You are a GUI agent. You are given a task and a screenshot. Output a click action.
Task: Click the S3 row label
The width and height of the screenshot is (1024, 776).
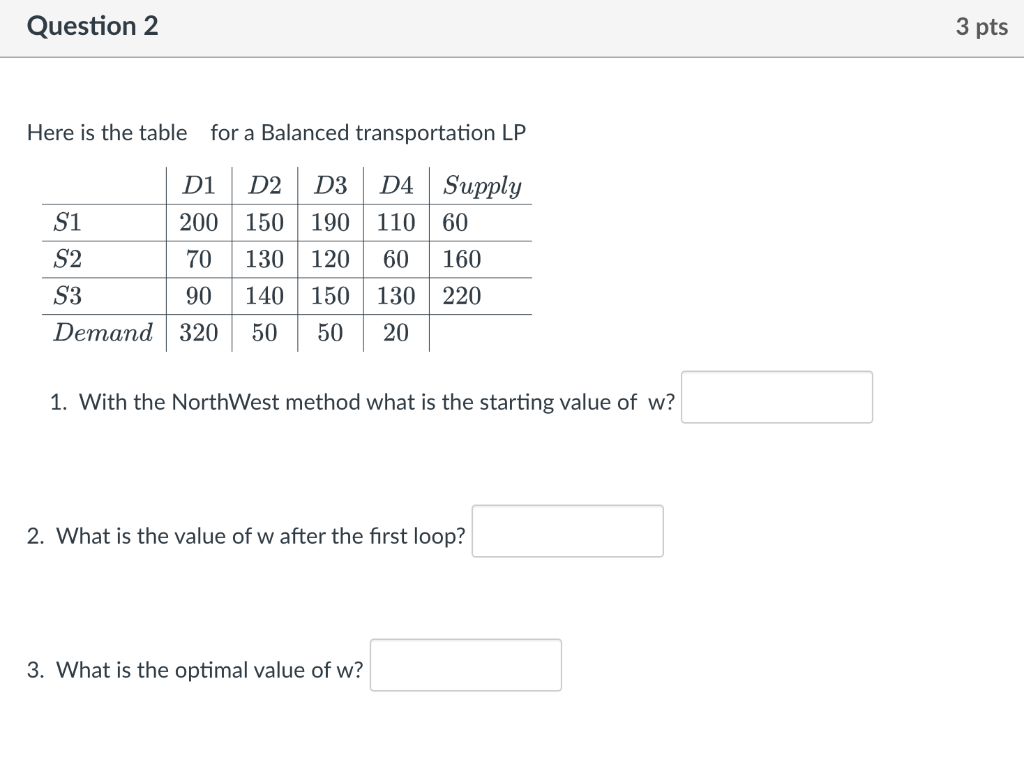pyautogui.click(x=65, y=296)
